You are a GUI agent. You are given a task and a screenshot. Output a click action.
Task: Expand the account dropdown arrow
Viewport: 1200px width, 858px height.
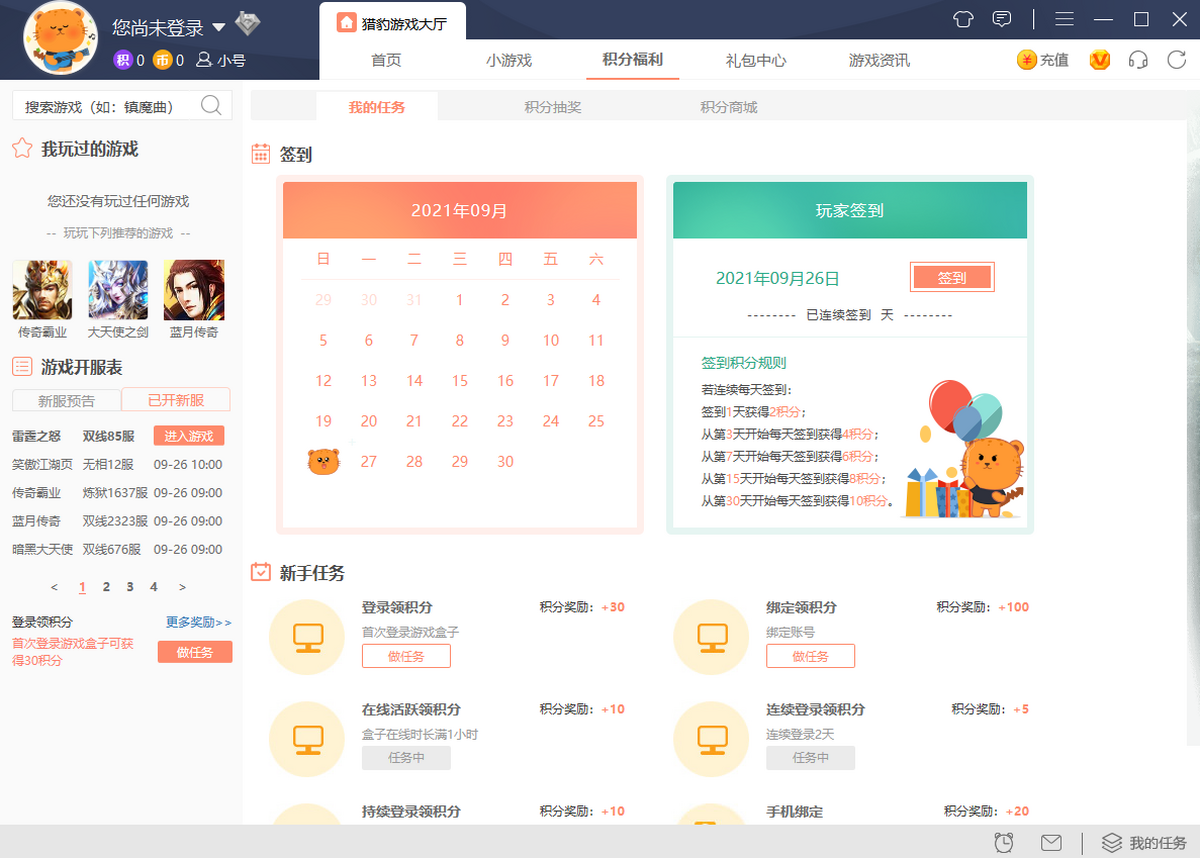(x=218, y=28)
